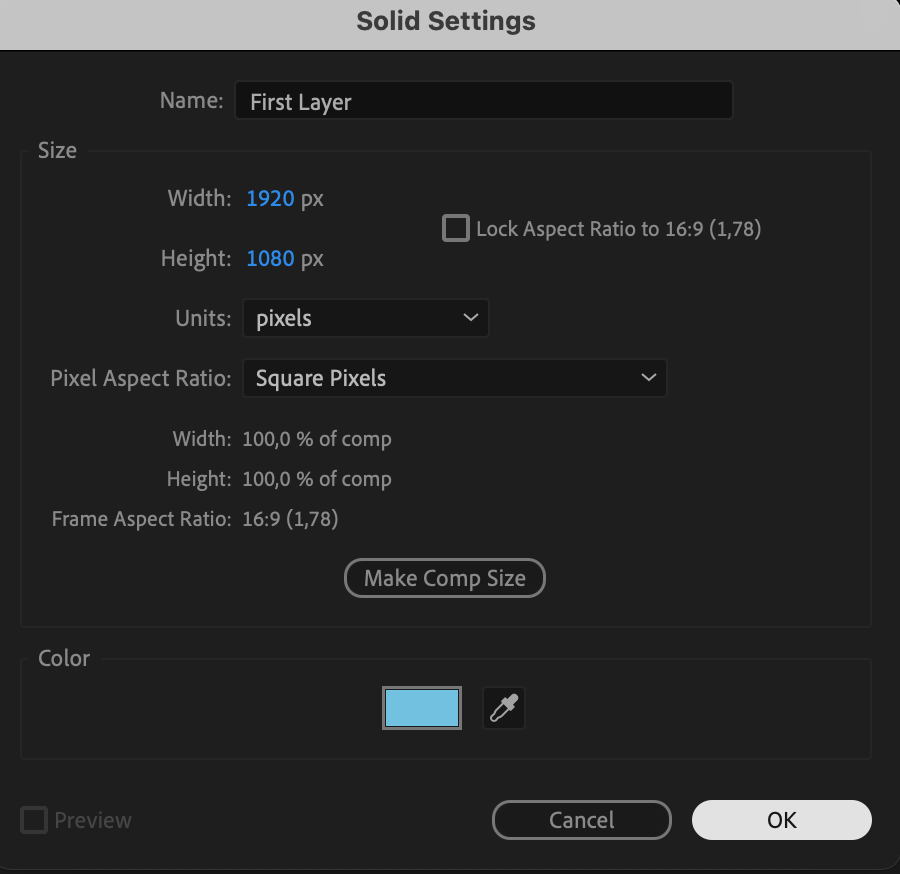Click the Height 100,0 % of comp text
Image resolution: width=900 pixels, height=874 pixels.
pyautogui.click(x=316, y=479)
